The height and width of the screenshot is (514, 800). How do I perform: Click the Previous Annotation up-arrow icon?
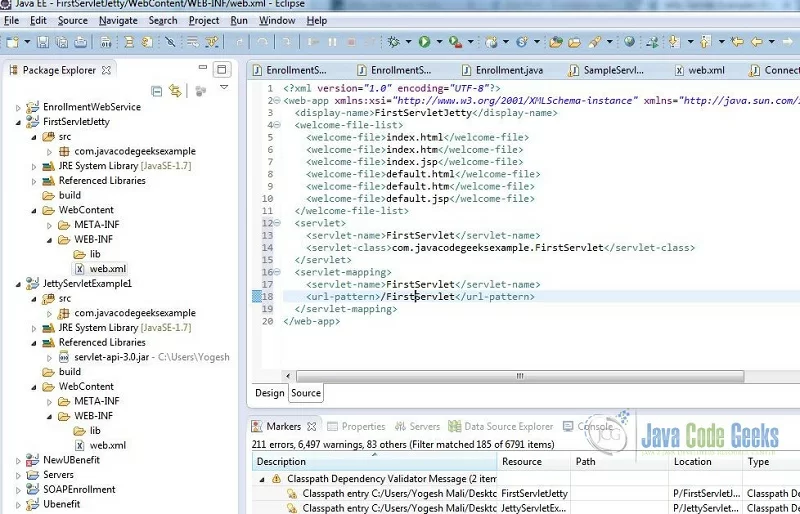(706, 42)
